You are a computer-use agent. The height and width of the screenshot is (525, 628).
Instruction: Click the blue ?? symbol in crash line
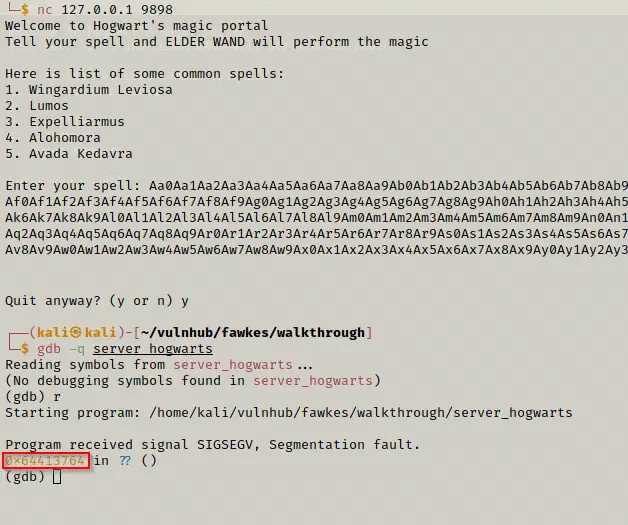[125, 461]
